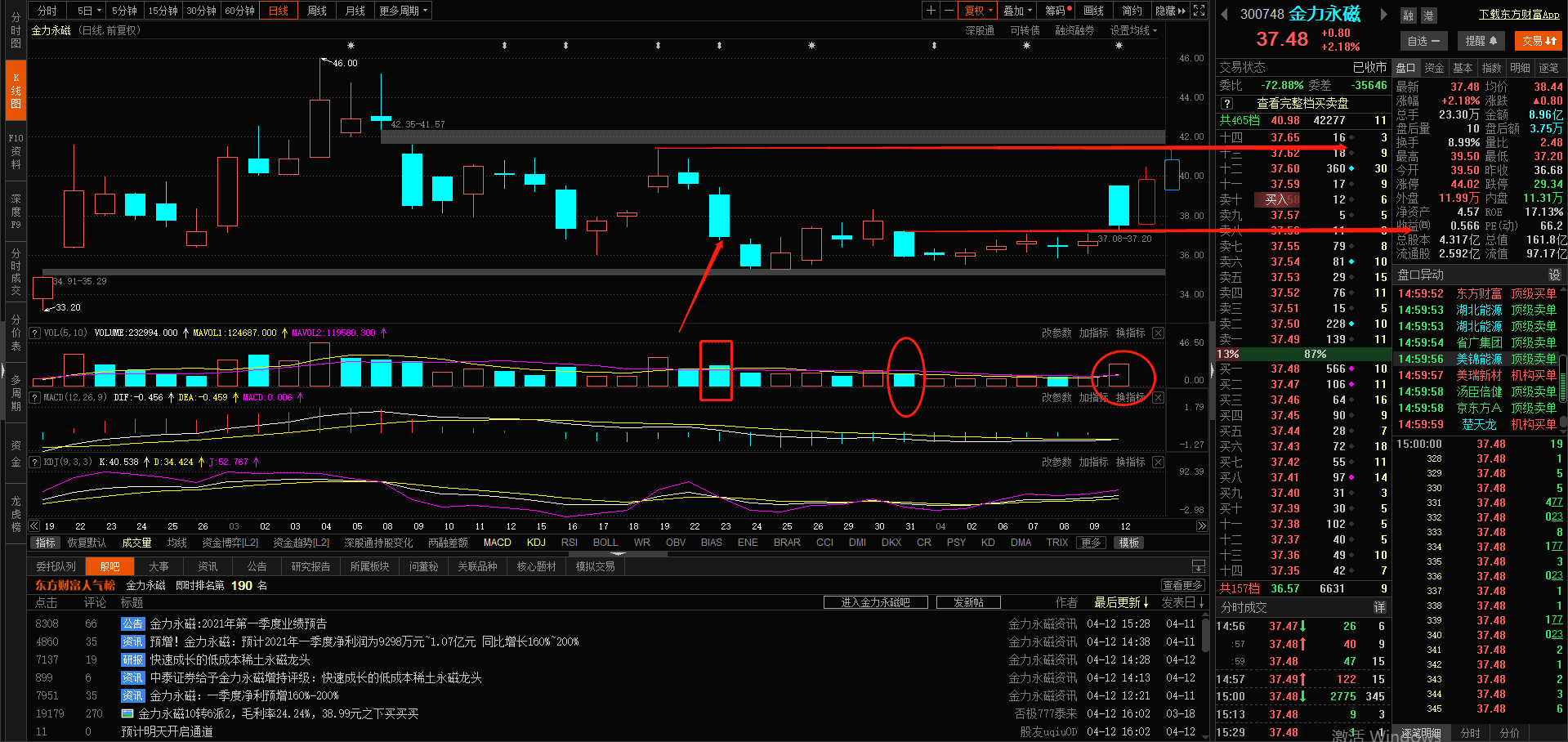Jump chart timeline to earliest dates

click(x=34, y=526)
